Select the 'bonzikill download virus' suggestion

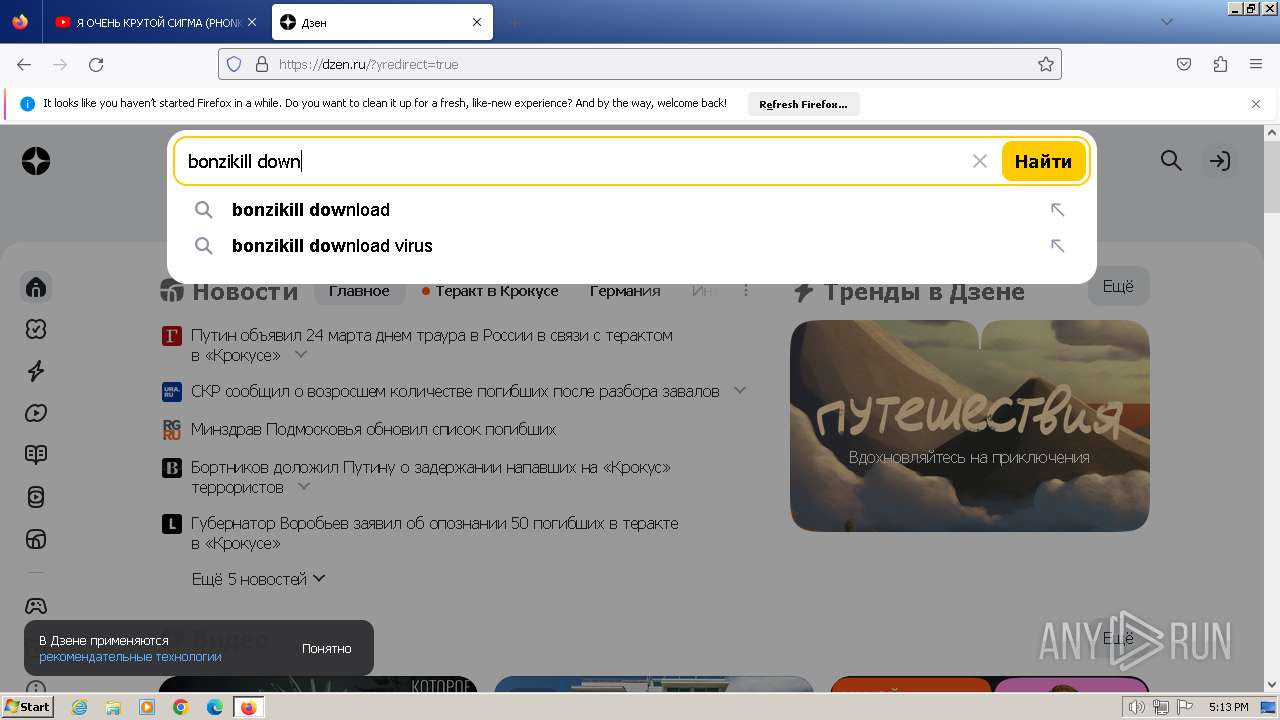coord(632,246)
